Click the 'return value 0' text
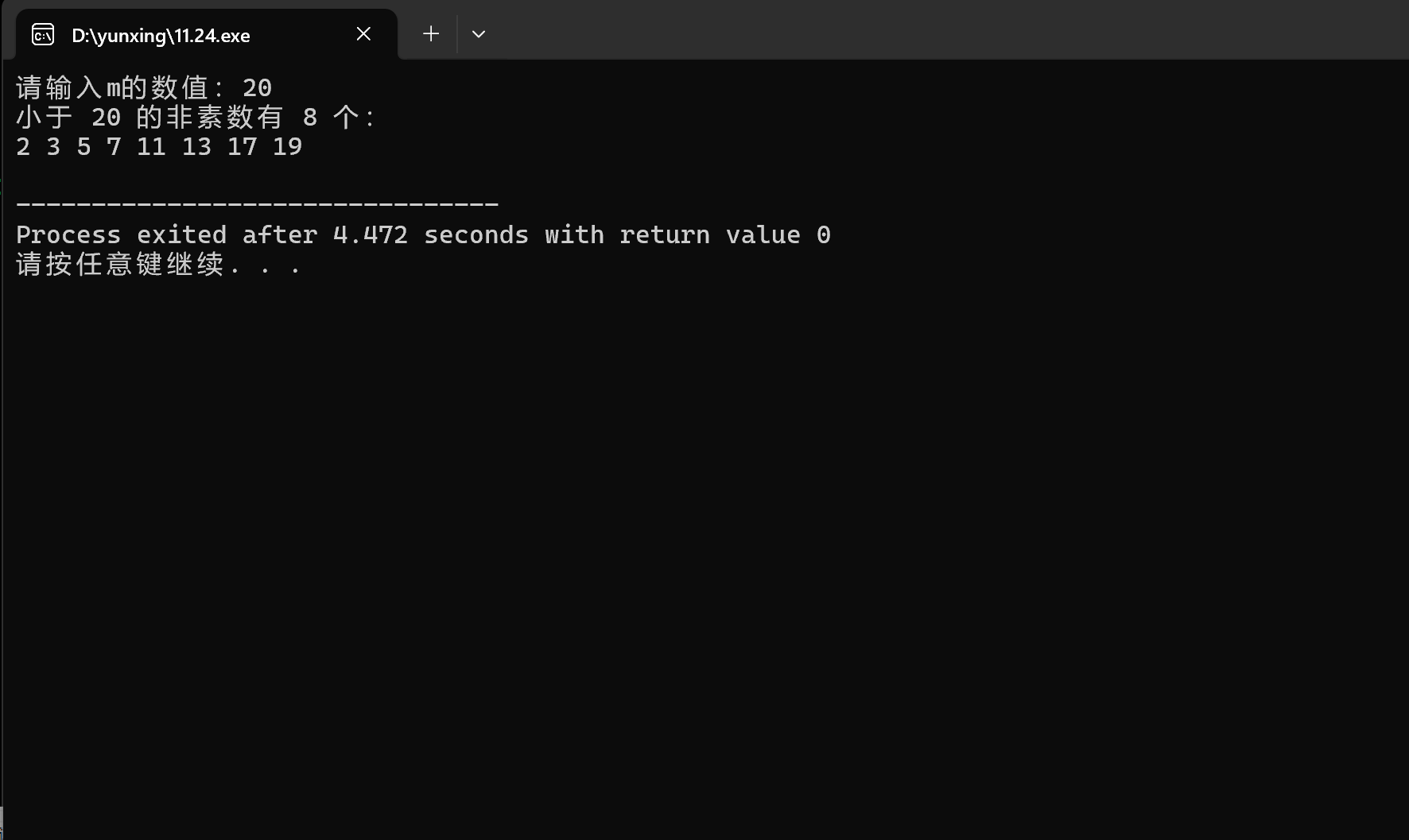 coord(725,235)
